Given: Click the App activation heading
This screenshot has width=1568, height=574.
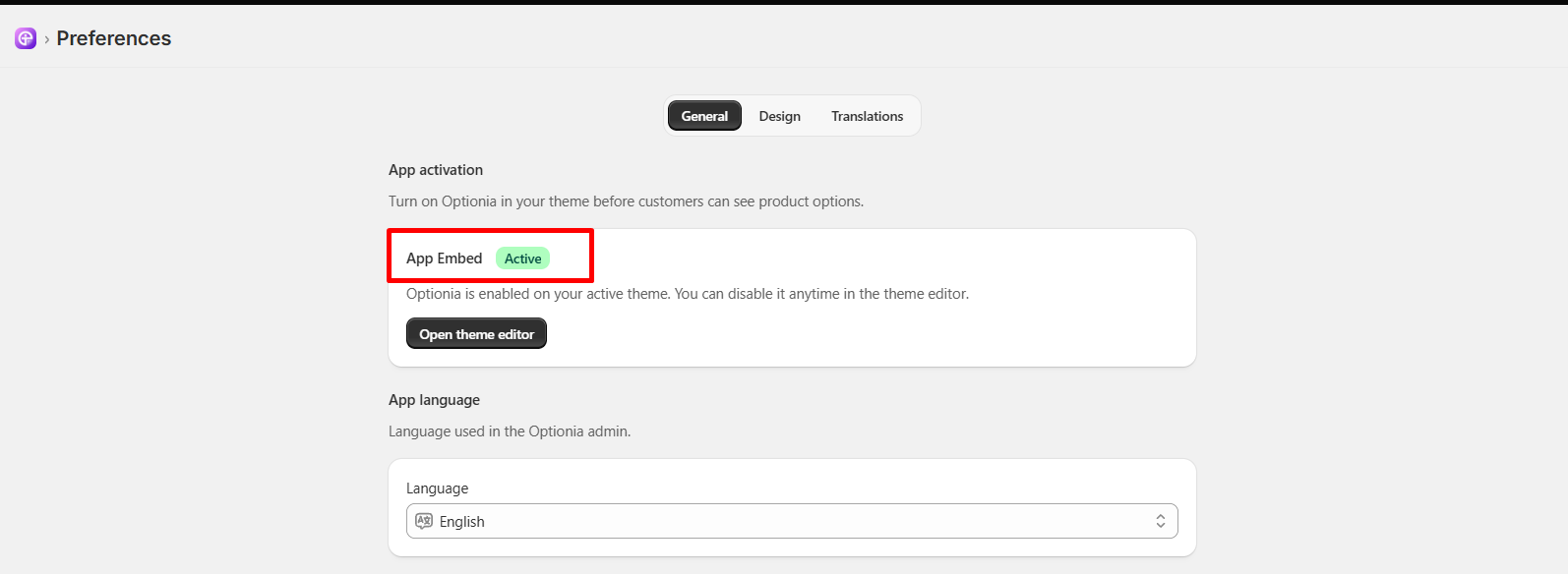Looking at the screenshot, I should [x=436, y=170].
